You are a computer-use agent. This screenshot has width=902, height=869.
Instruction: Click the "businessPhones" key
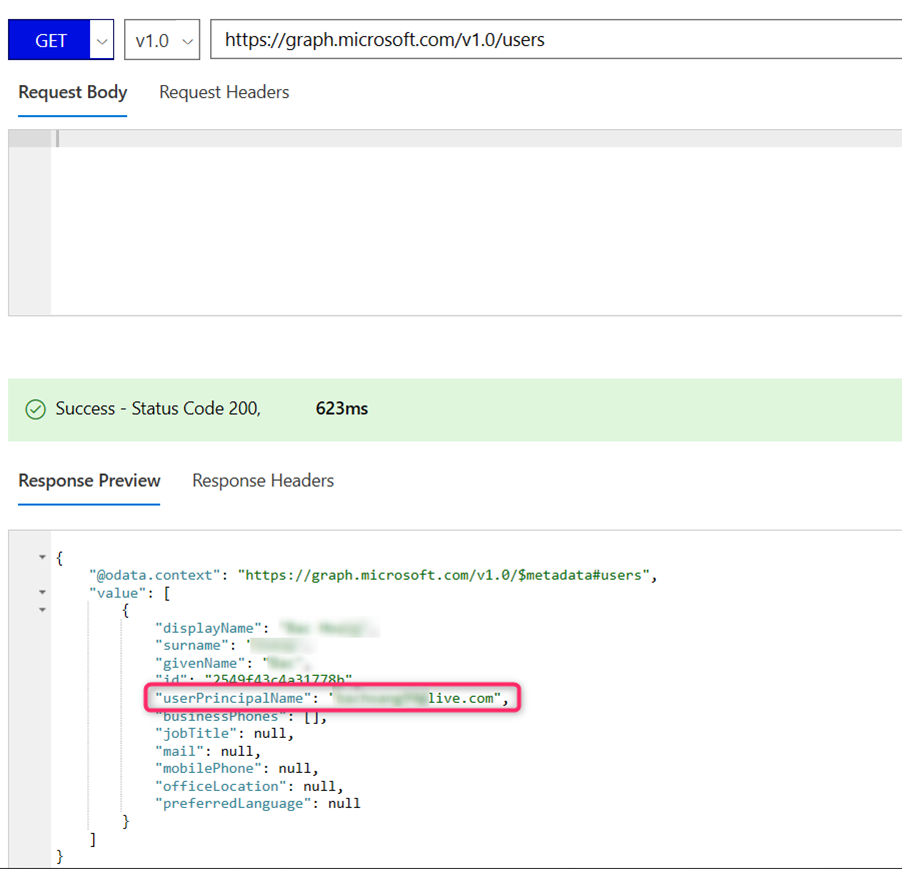click(x=221, y=716)
